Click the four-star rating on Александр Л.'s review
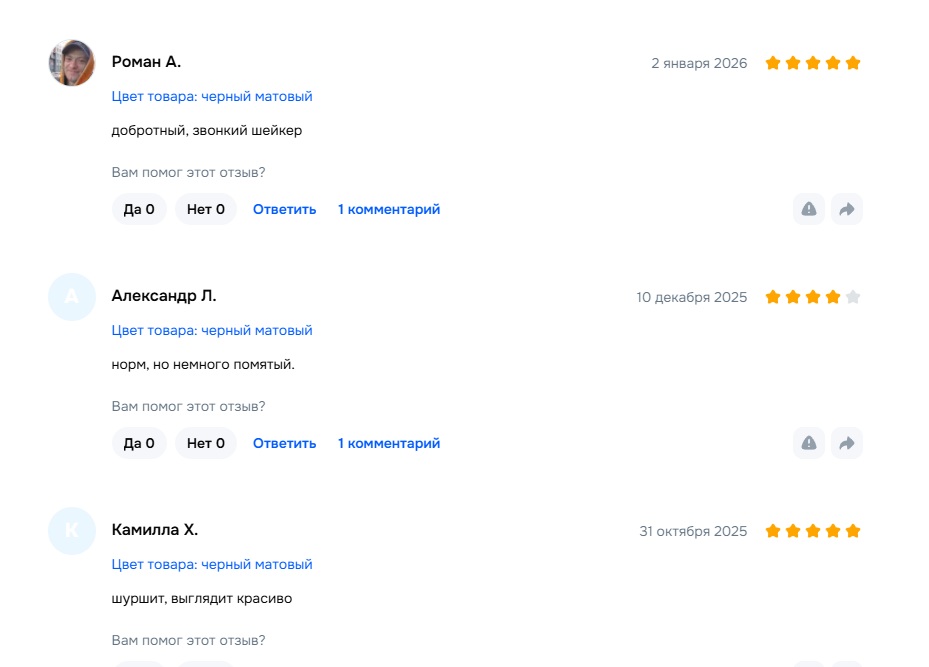The image size is (929, 667). (x=812, y=297)
